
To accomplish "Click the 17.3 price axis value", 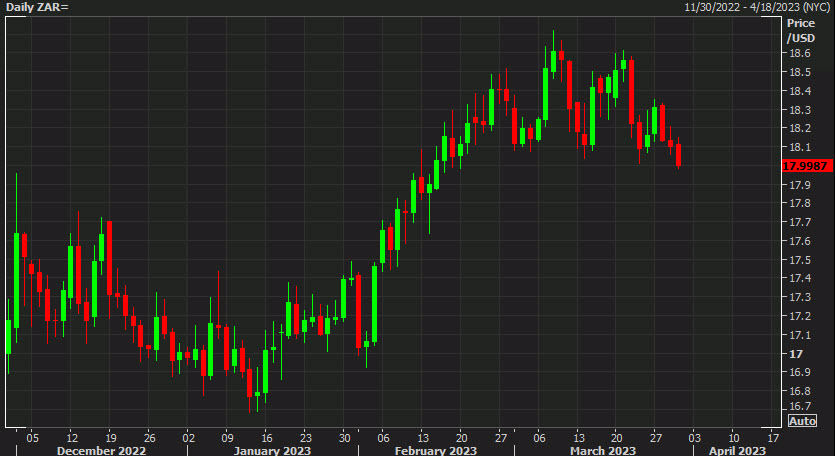I will pos(798,297).
